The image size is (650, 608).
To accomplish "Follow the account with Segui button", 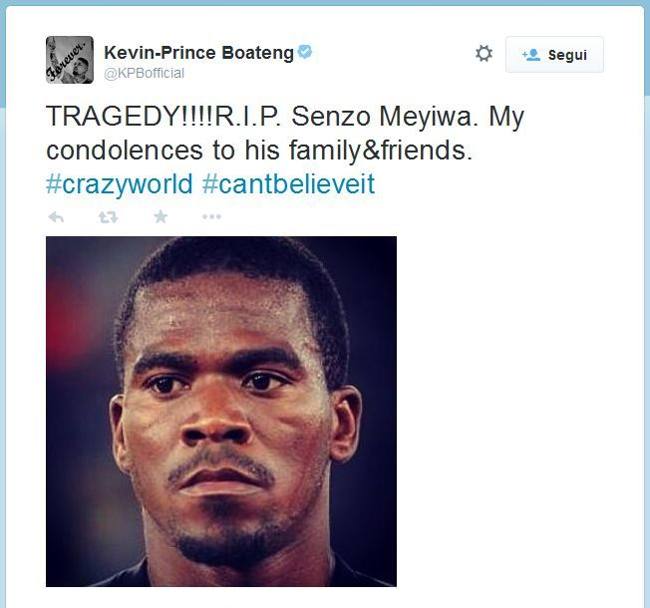I will coord(554,55).
